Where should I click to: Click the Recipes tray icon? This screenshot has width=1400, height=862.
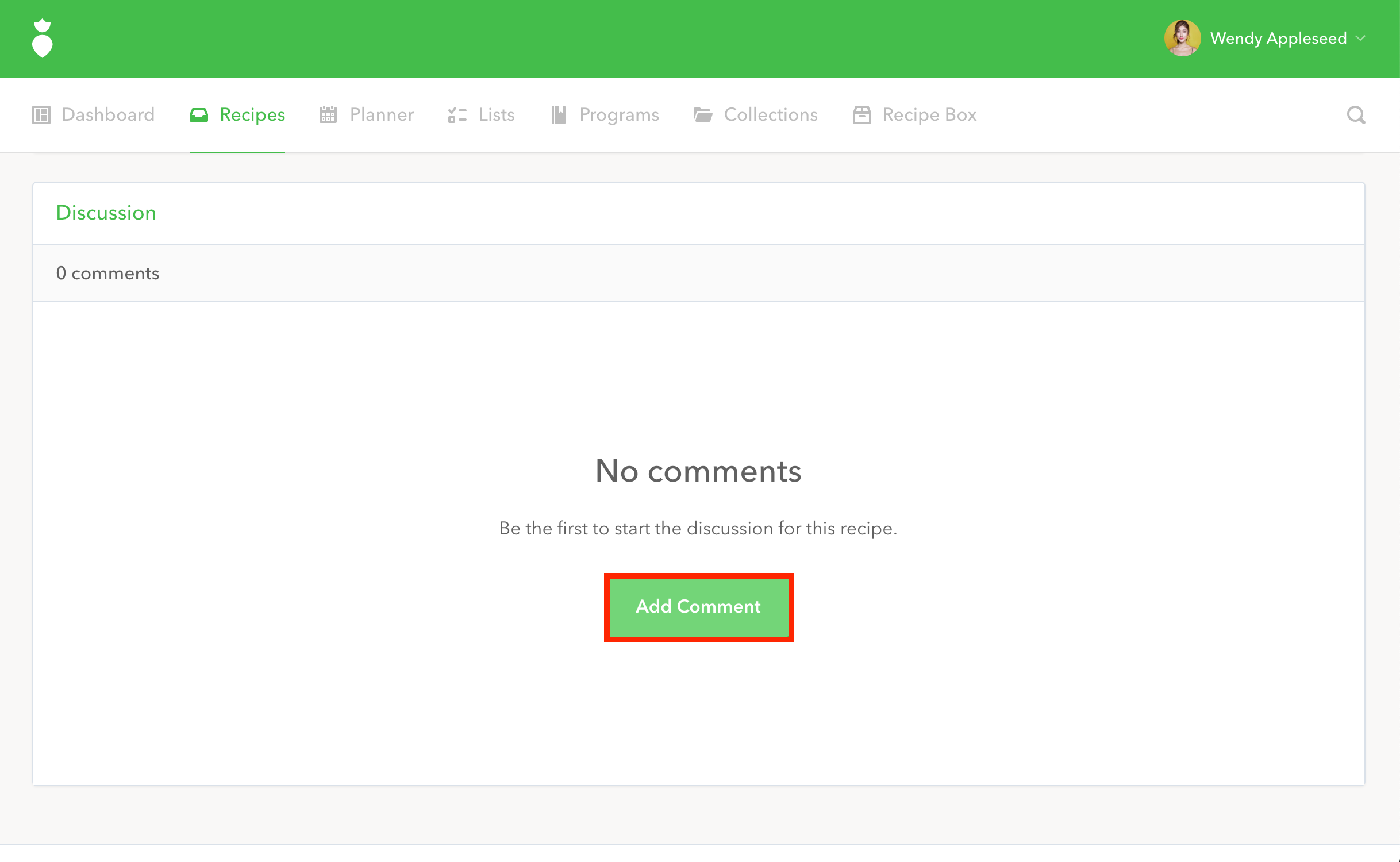click(x=199, y=115)
